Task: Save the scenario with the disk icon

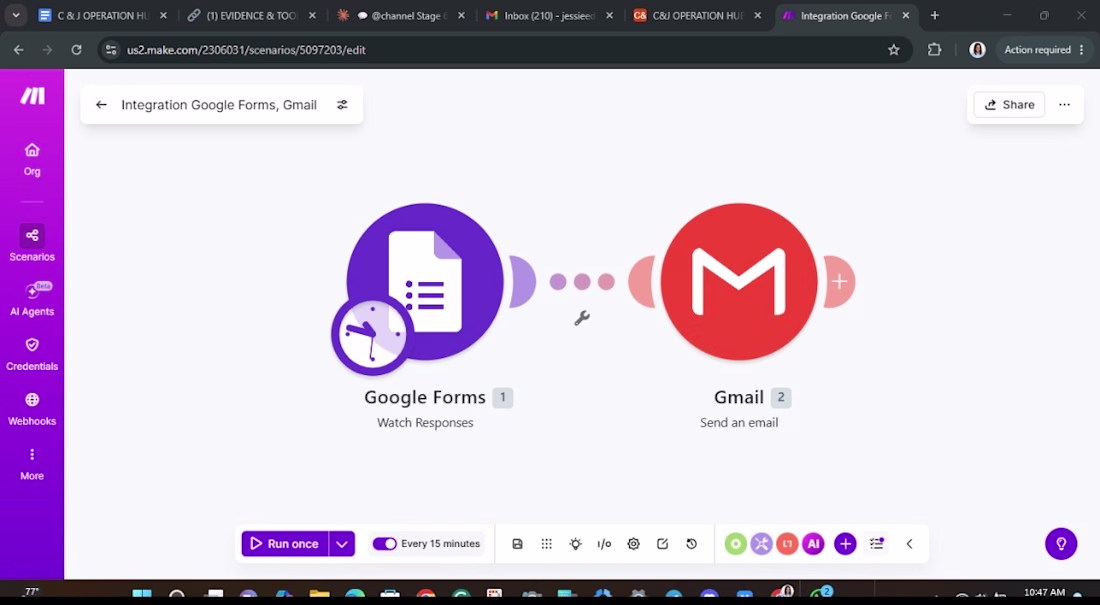Action: coord(517,544)
